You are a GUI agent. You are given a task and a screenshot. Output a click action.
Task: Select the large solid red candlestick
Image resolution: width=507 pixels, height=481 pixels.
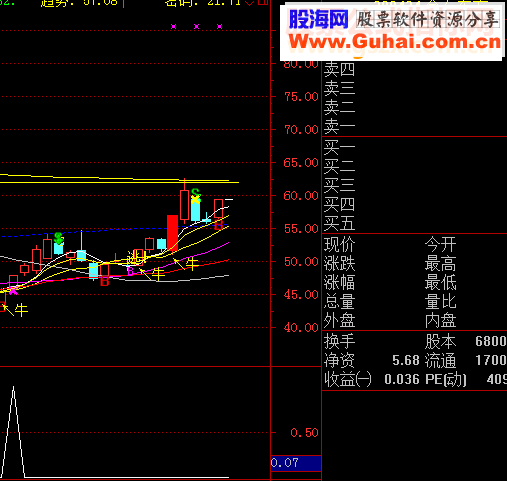172,233
